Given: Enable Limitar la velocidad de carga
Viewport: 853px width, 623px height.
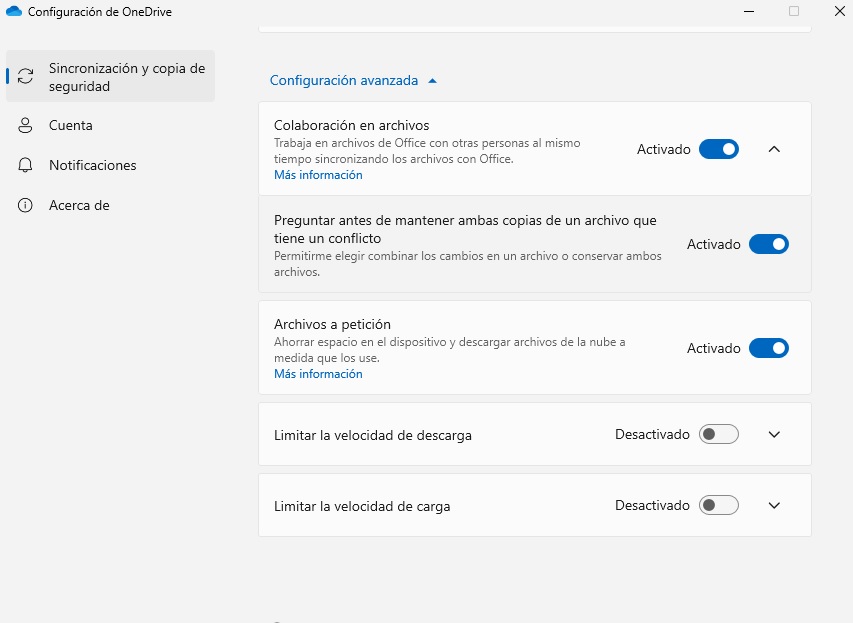Looking at the screenshot, I should point(719,505).
